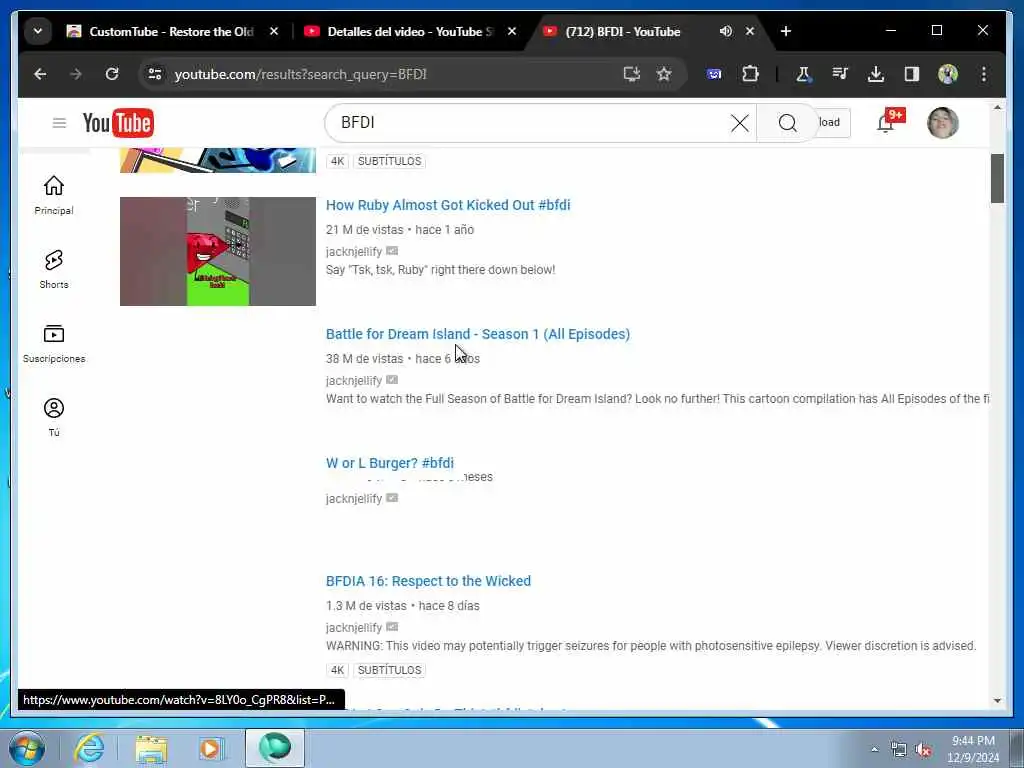The image size is (1024, 768).
Task: Click '1.3 M de vistas' text
Action: [366, 606]
